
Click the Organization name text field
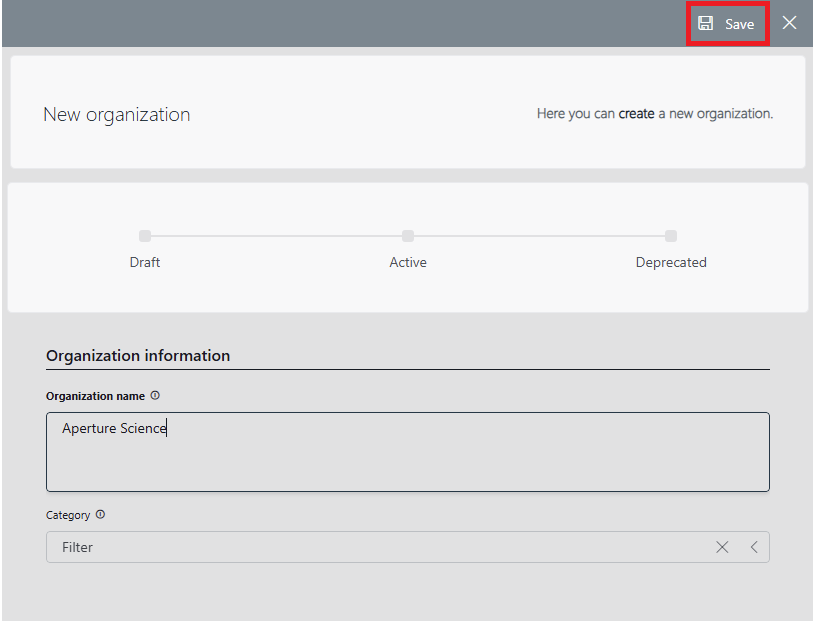[407, 452]
